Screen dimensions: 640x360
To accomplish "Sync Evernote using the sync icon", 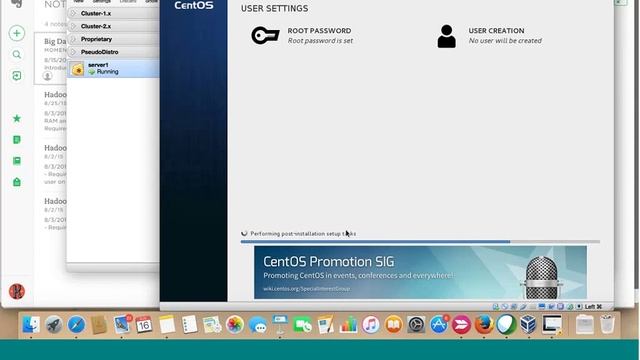I will 17,76.
